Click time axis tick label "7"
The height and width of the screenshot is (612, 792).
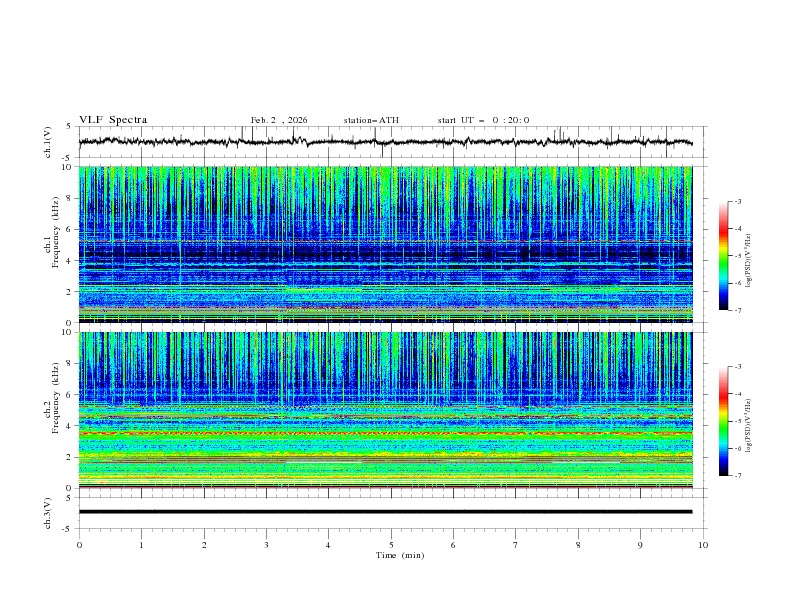pyautogui.click(x=516, y=545)
